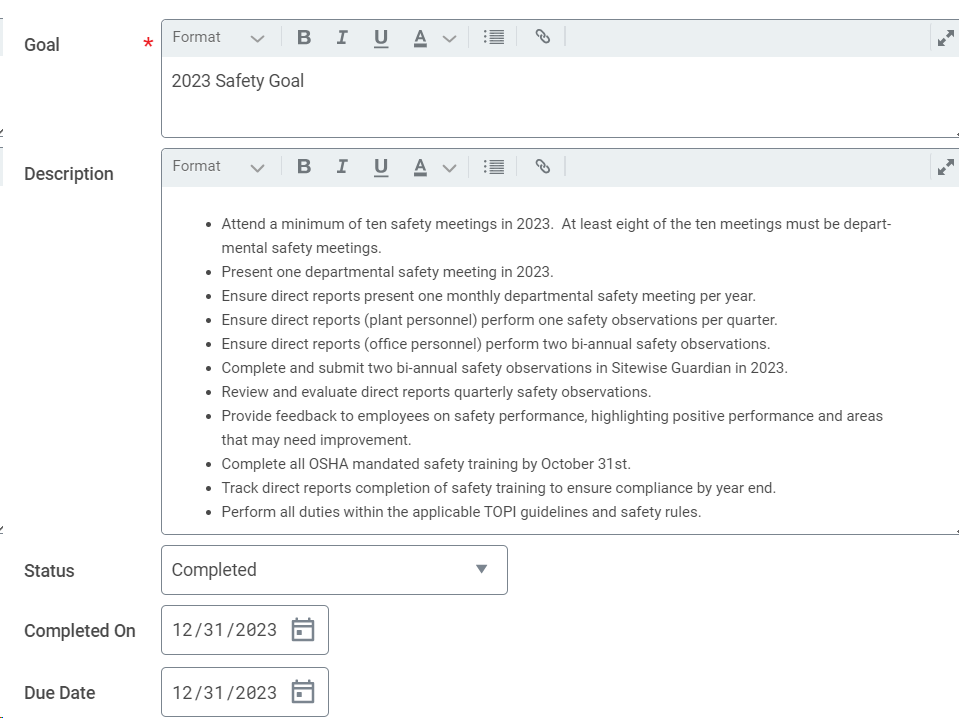Image resolution: width=959 pixels, height=718 pixels.
Task: Toggle Underline in the Description editor toolbar
Action: [380, 167]
